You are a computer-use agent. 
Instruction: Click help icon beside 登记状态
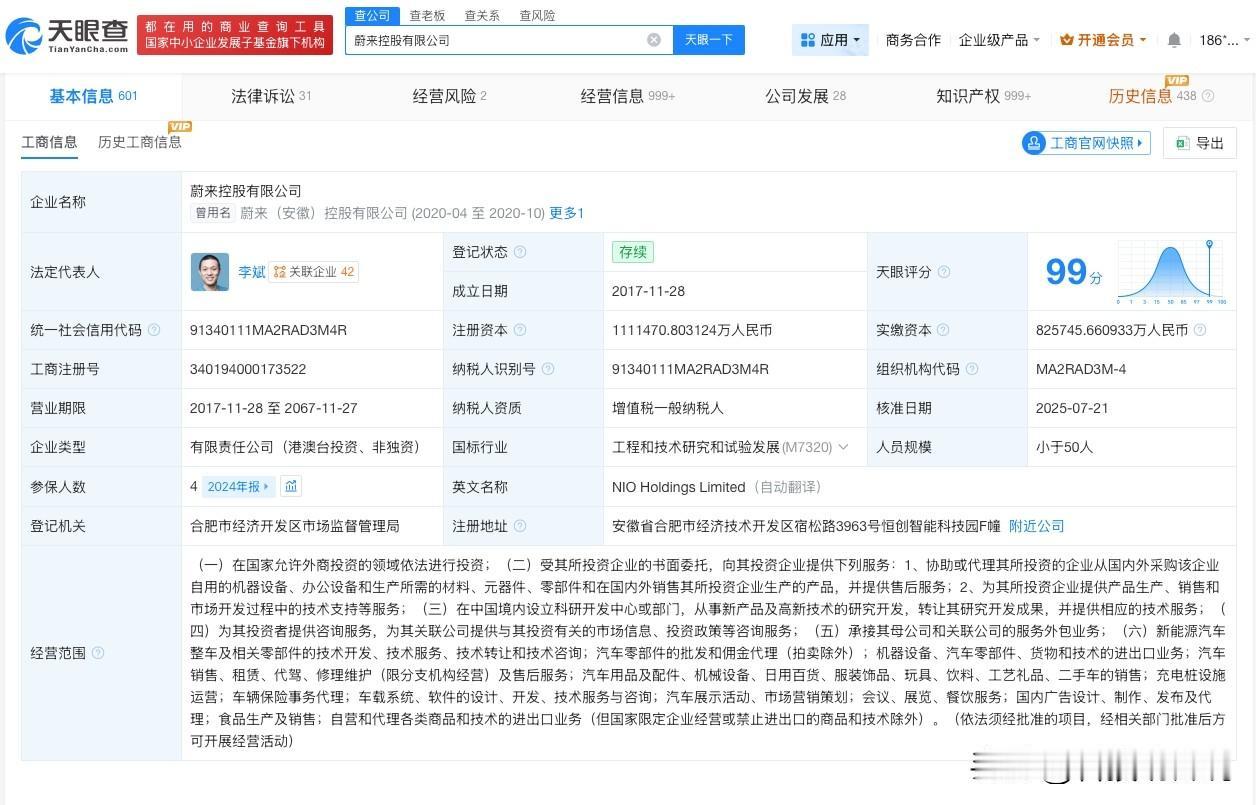[519, 252]
